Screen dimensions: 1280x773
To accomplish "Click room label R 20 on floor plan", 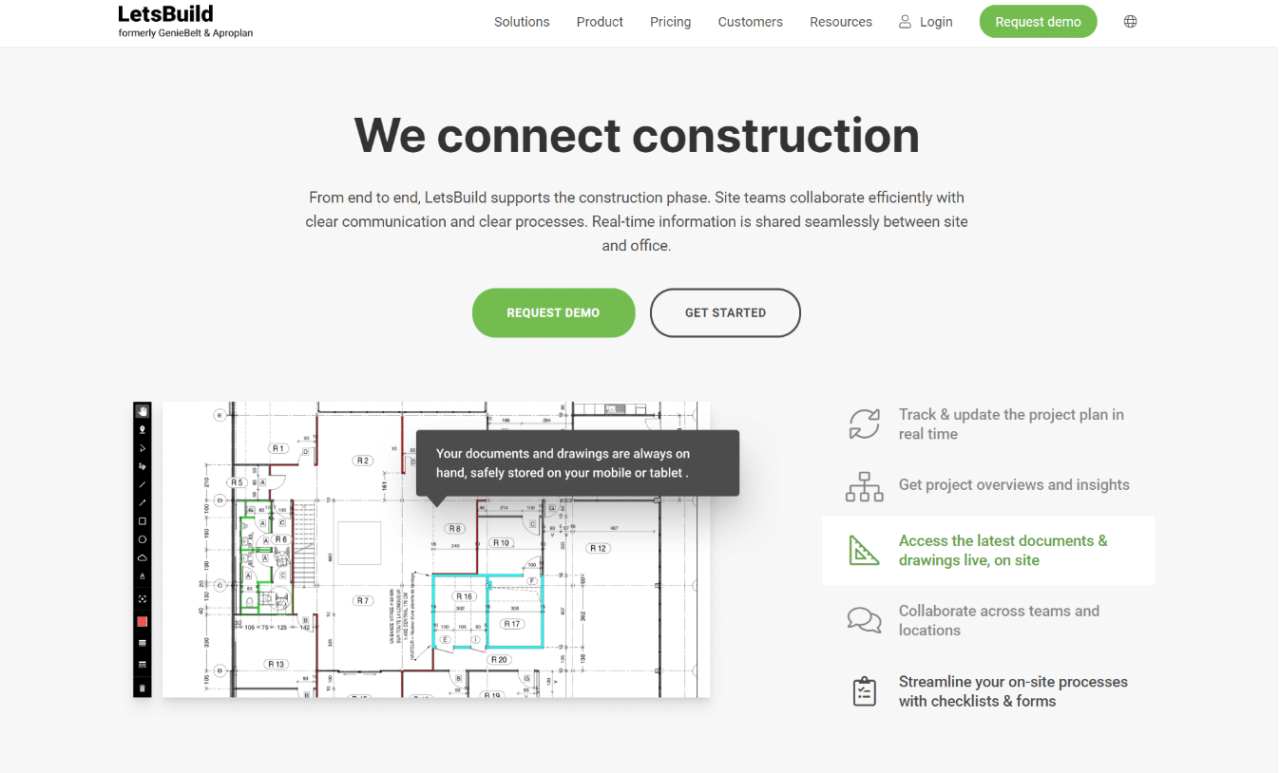I will pyautogui.click(x=498, y=660).
